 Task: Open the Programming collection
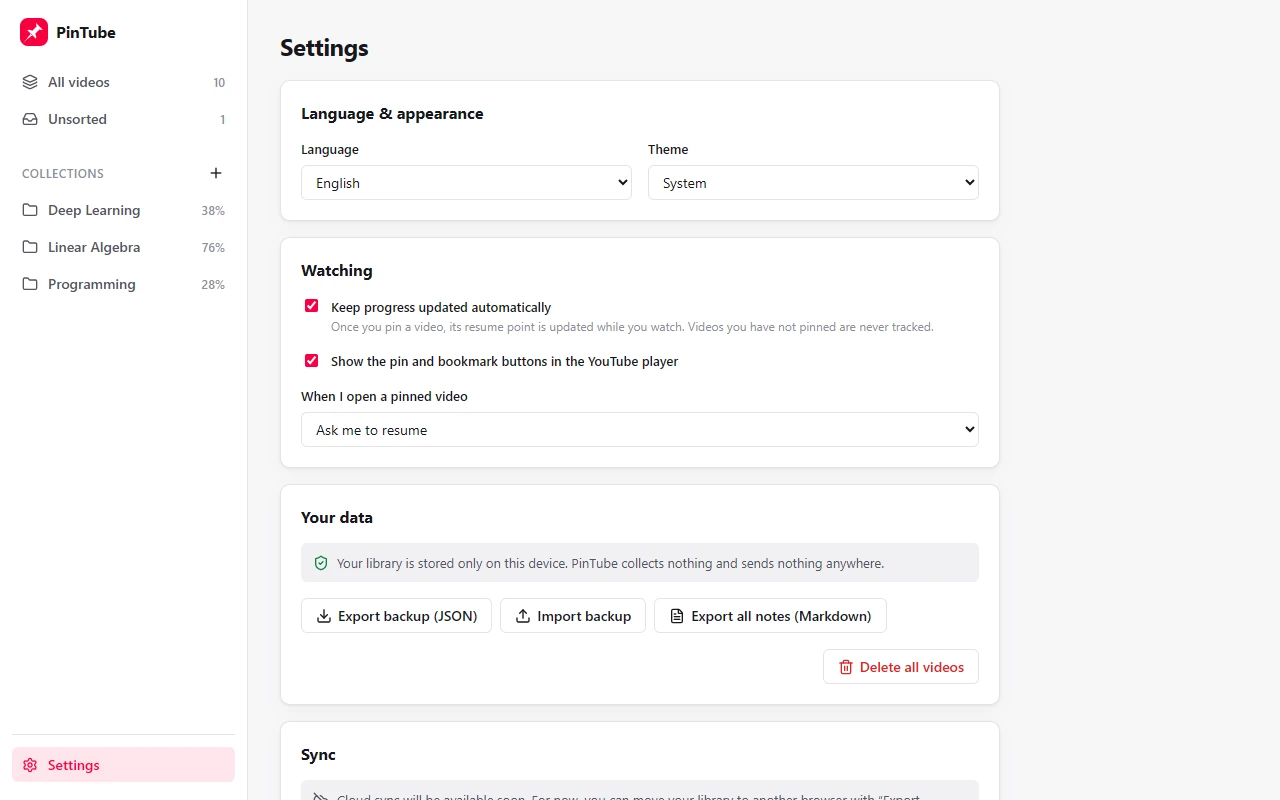[x=123, y=284]
